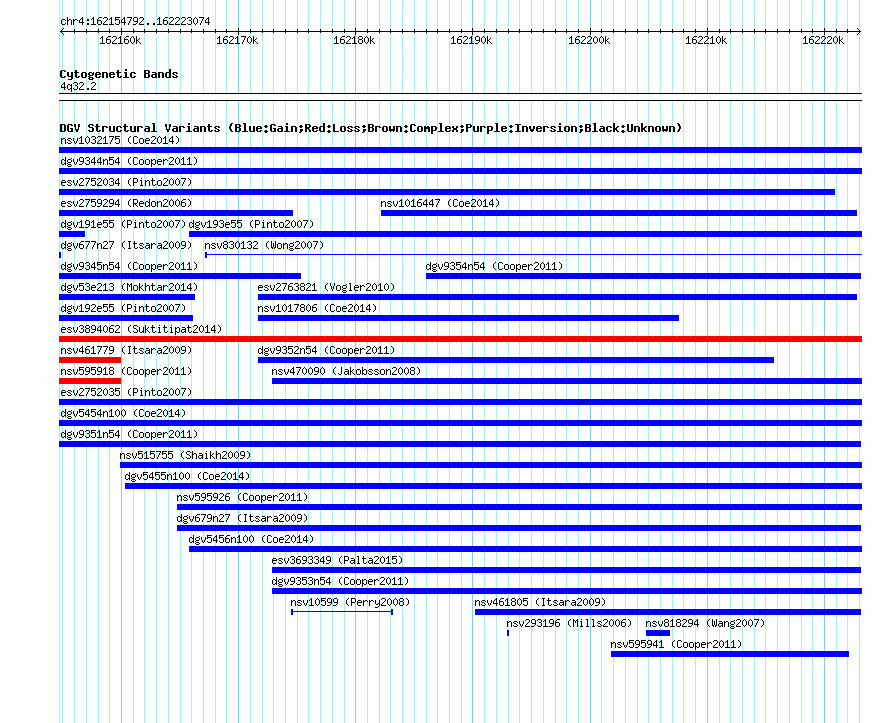The image size is (890, 723).
Task: Select the dgv9345n54 (Cooper2011) label
Action: coord(129,266)
